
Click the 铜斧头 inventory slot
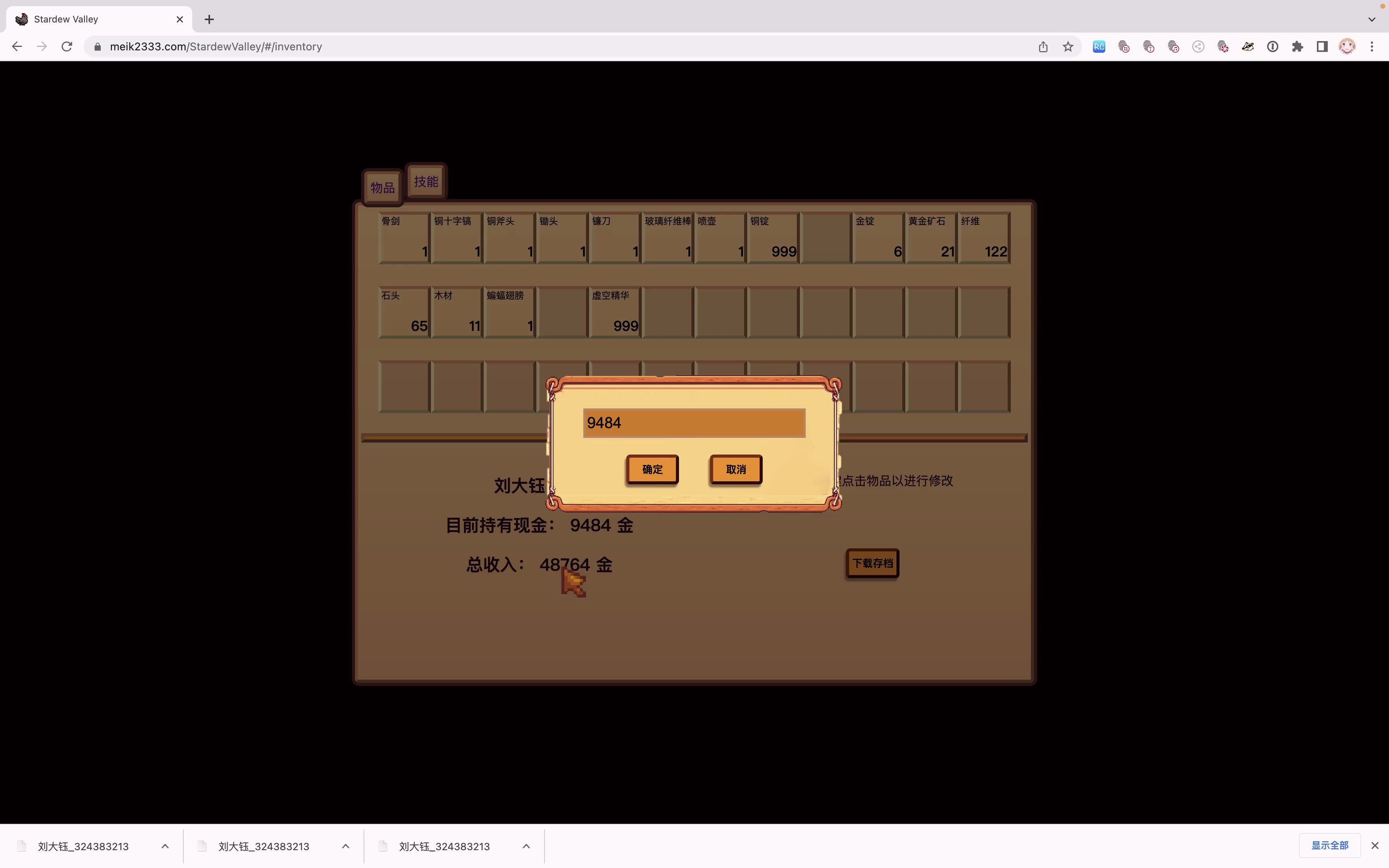coord(510,238)
